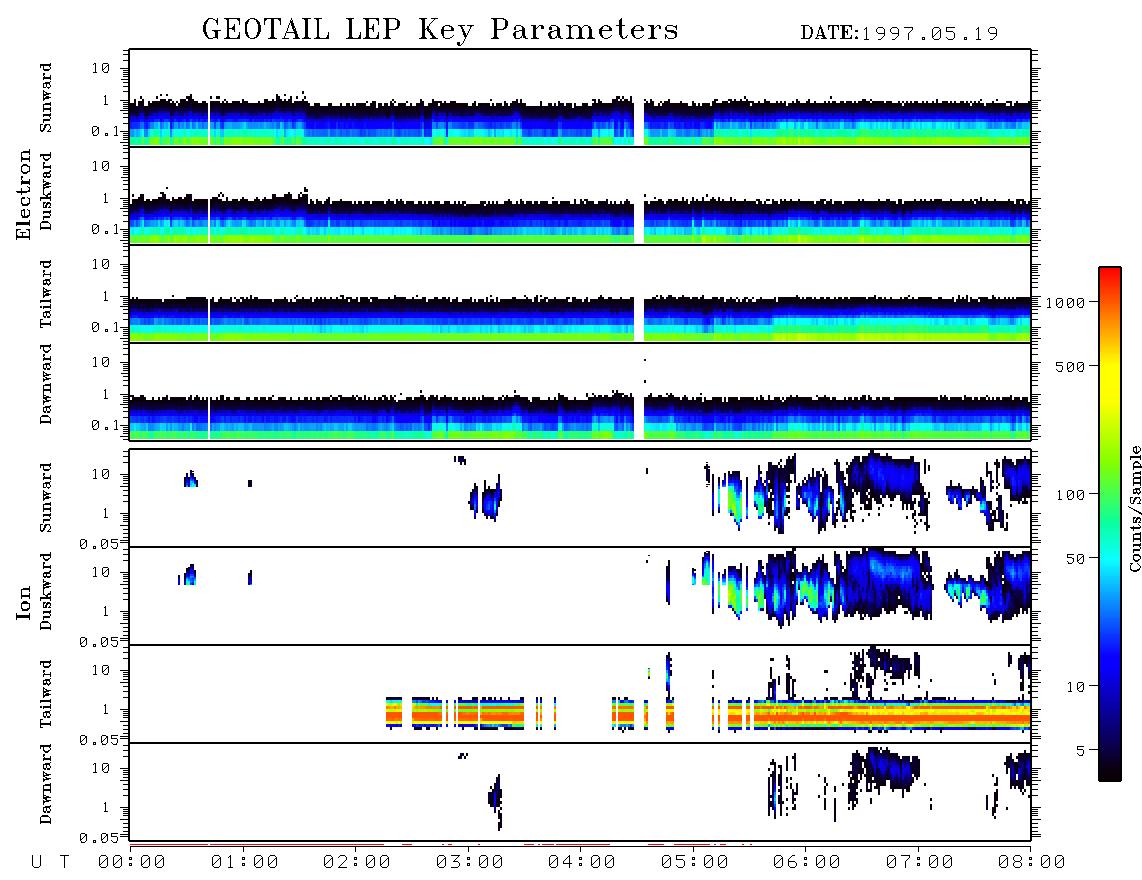
Task: Click the 500 colorbar tick label
Action: (1071, 366)
